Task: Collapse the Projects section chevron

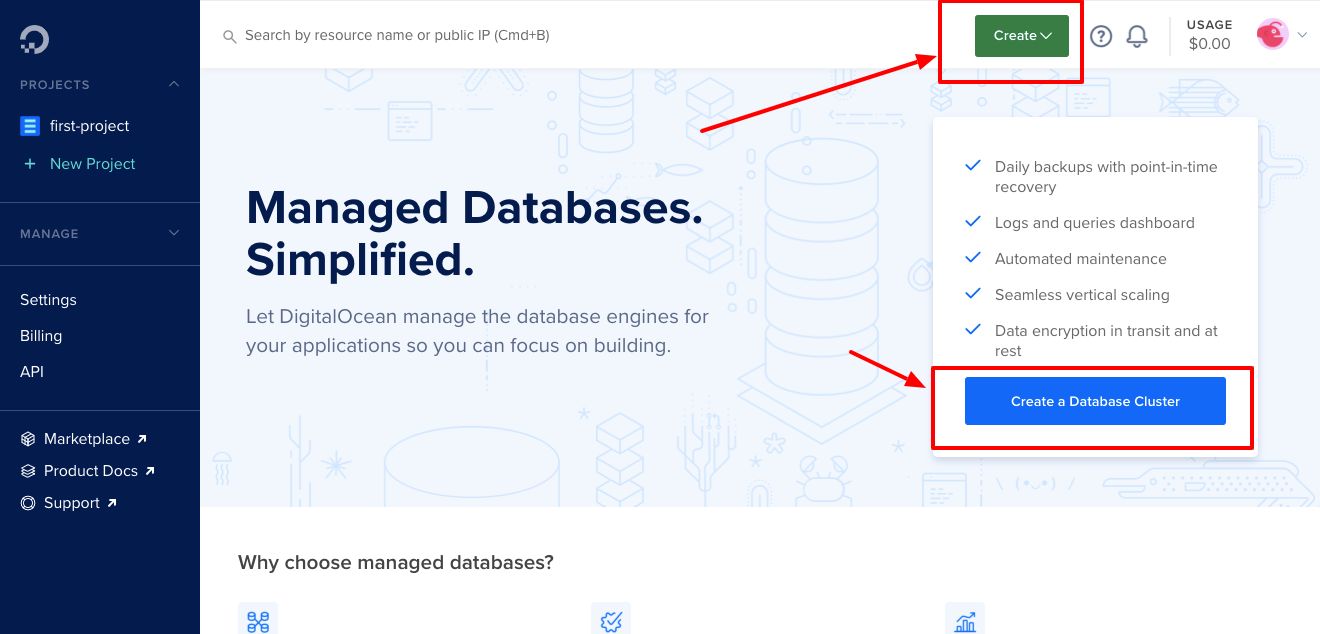Action: [x=174, y=85]
